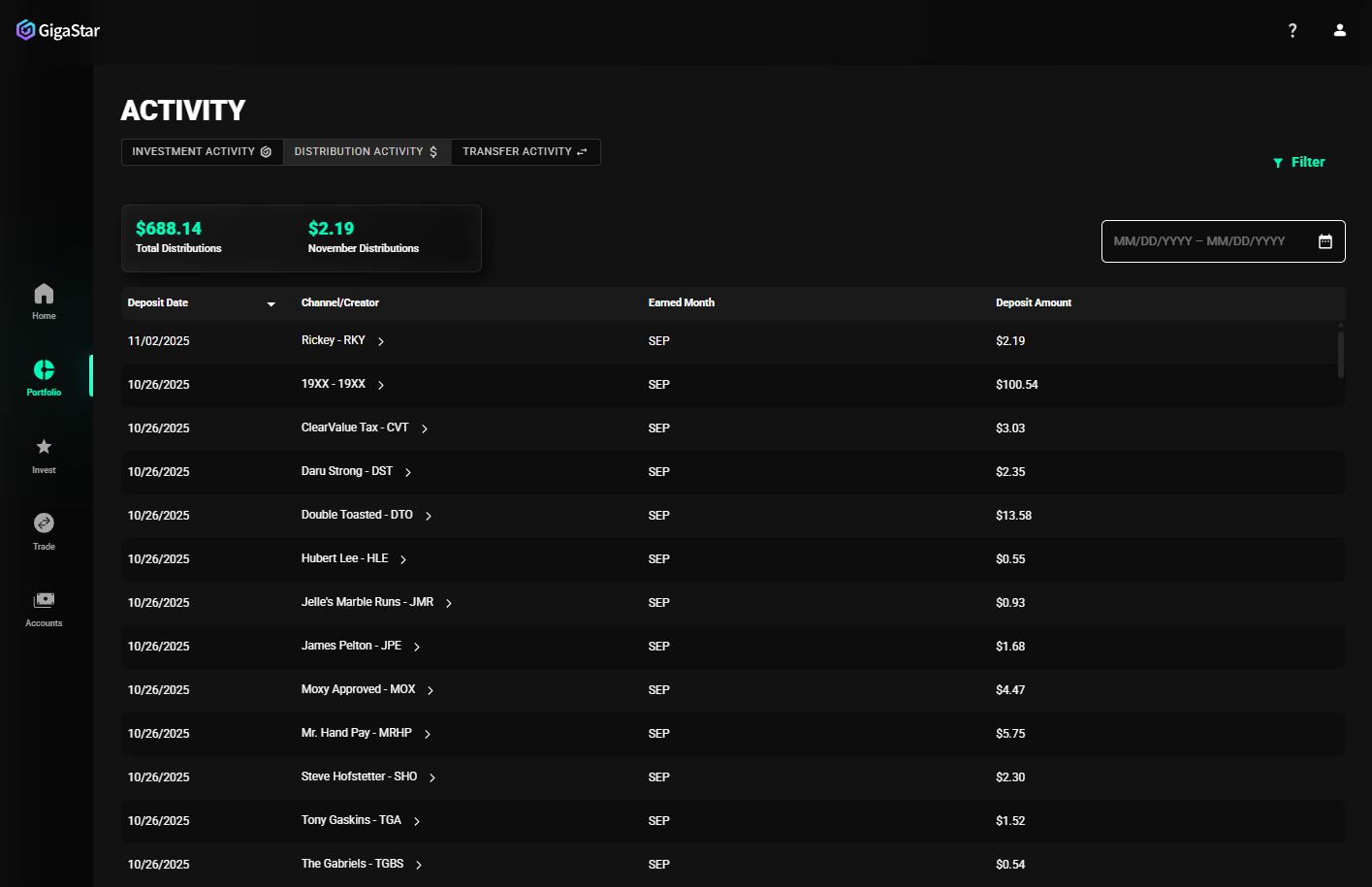
Task: Open the Filter options
Action: (1298, 162)
